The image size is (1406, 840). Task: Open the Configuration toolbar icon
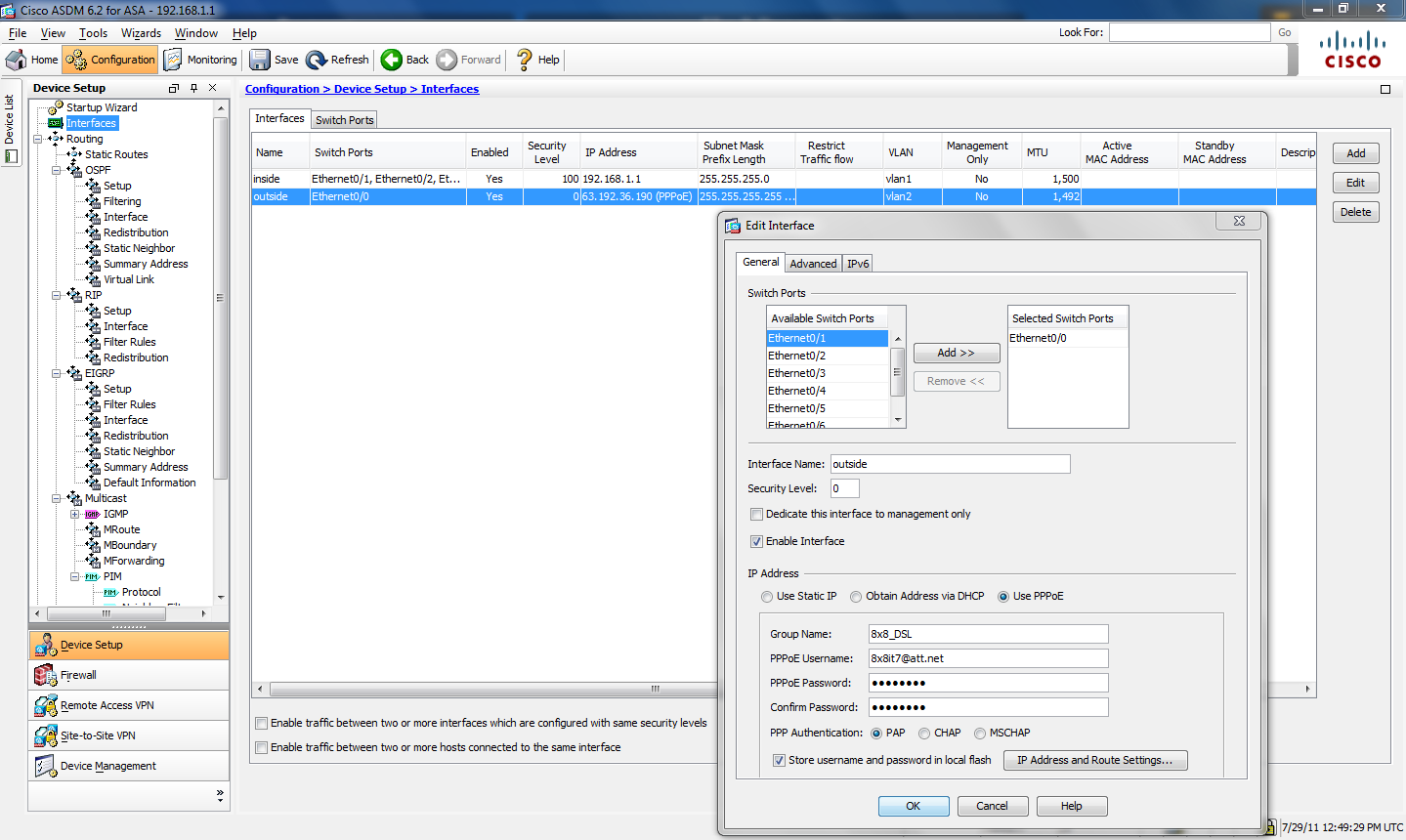pos(76,60)
